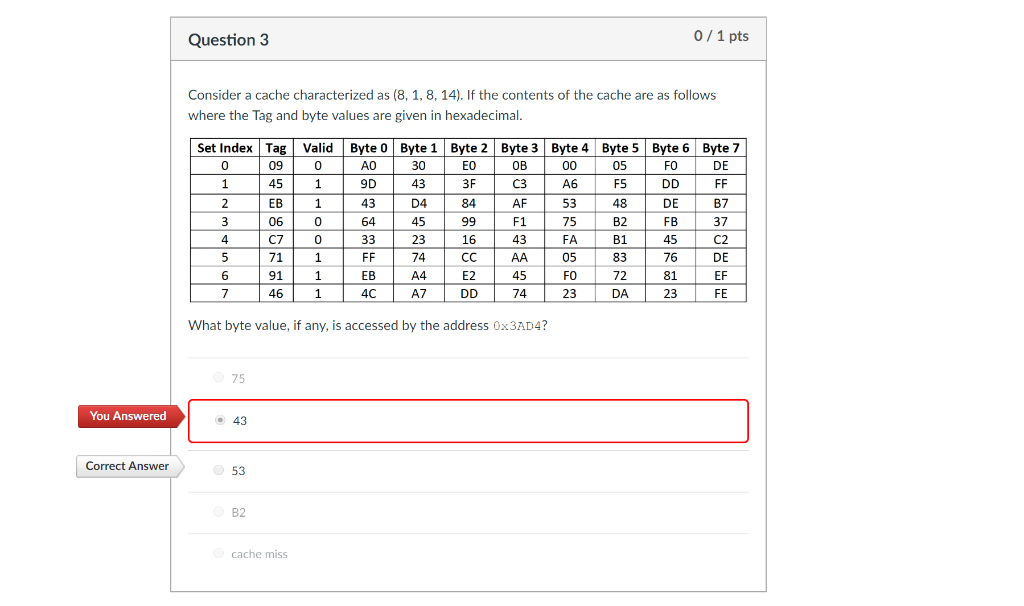Choose the 53 answer option
This screenshot has height=606, width=1024.
[x=236, y=470]
